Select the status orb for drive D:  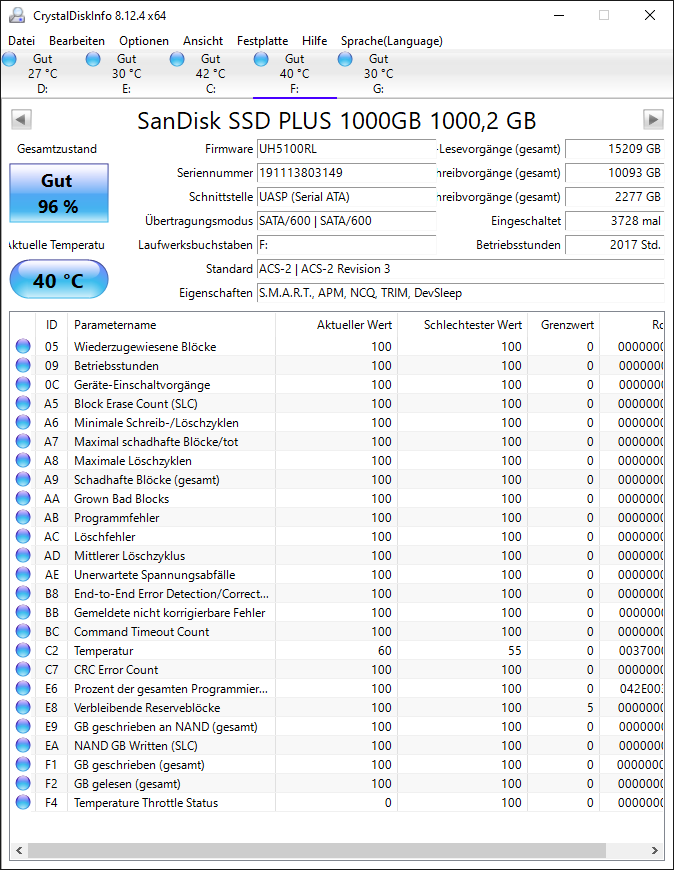click(x=9, y=59)
